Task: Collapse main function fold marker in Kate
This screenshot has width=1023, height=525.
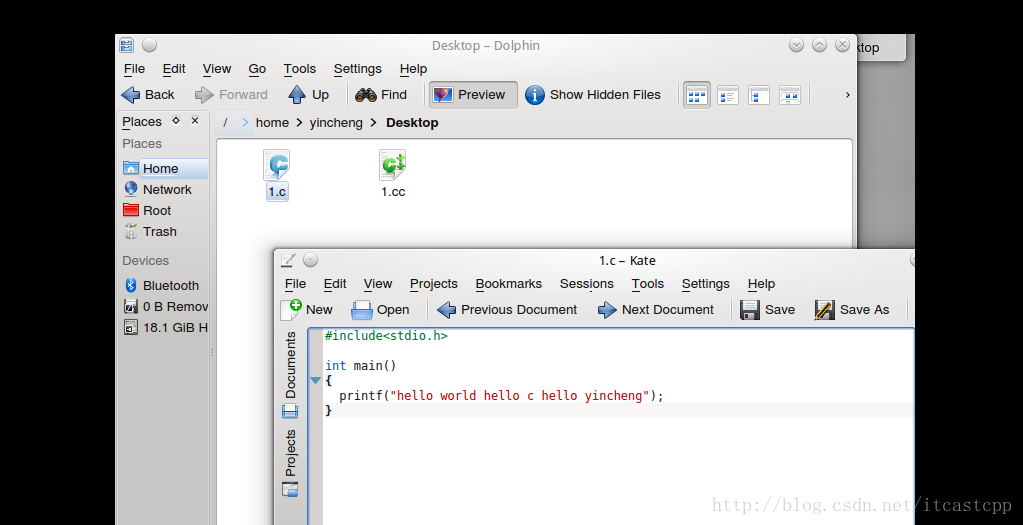Action: pos(315,380)
